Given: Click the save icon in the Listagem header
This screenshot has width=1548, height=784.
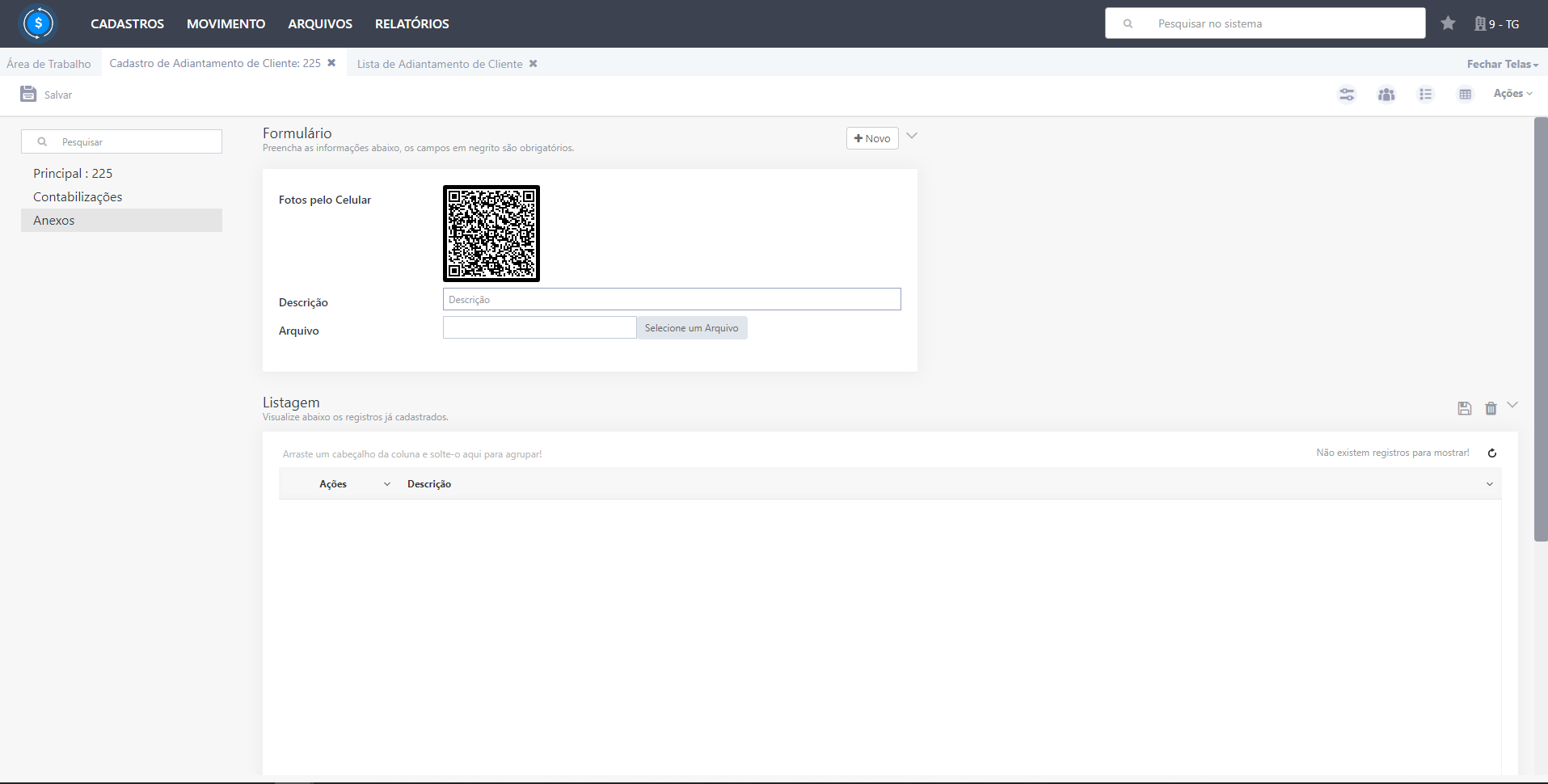Looking at the screenshot, I should point(1465,408).
